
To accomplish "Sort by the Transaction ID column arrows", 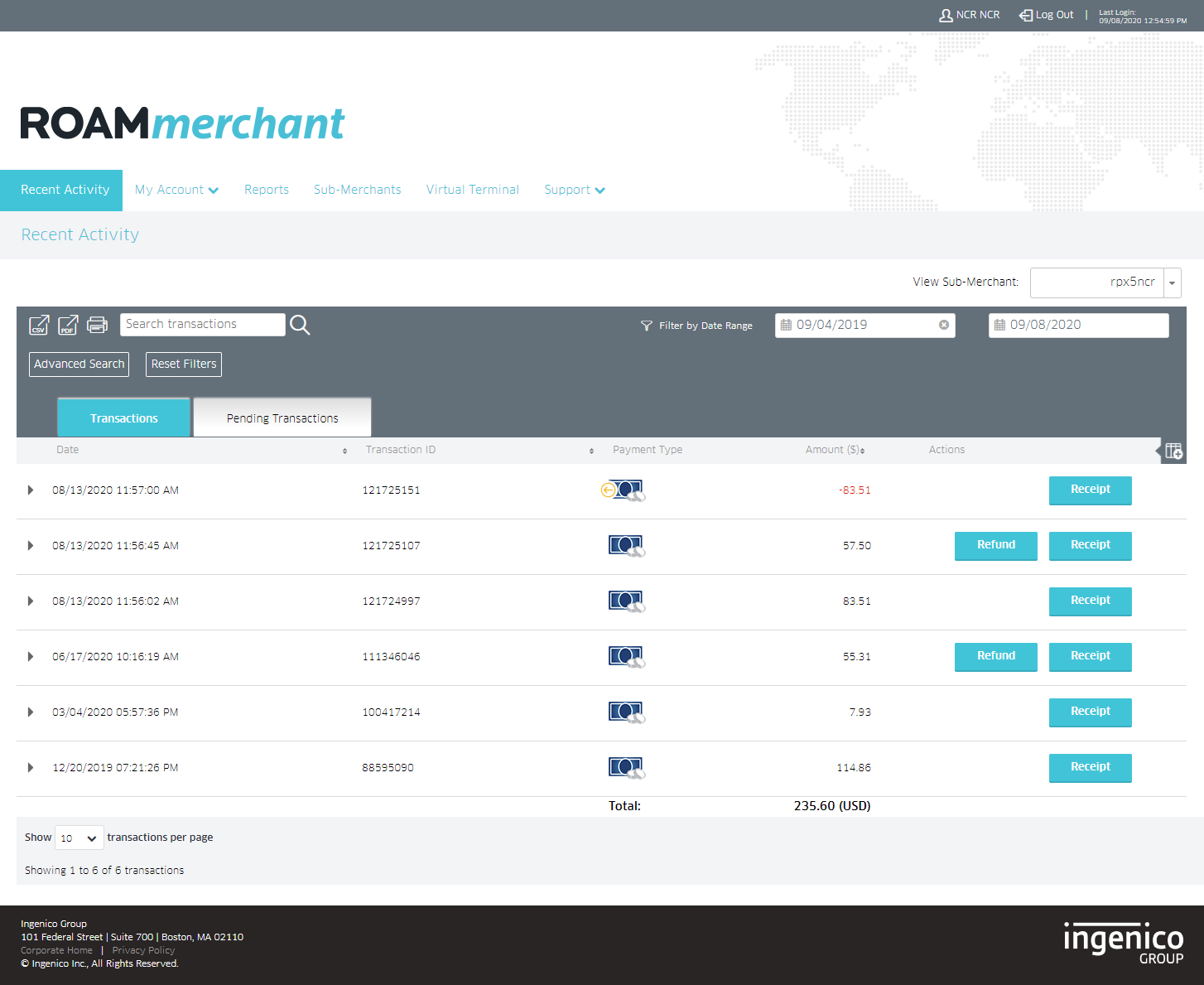I will [x=591, y=451].
